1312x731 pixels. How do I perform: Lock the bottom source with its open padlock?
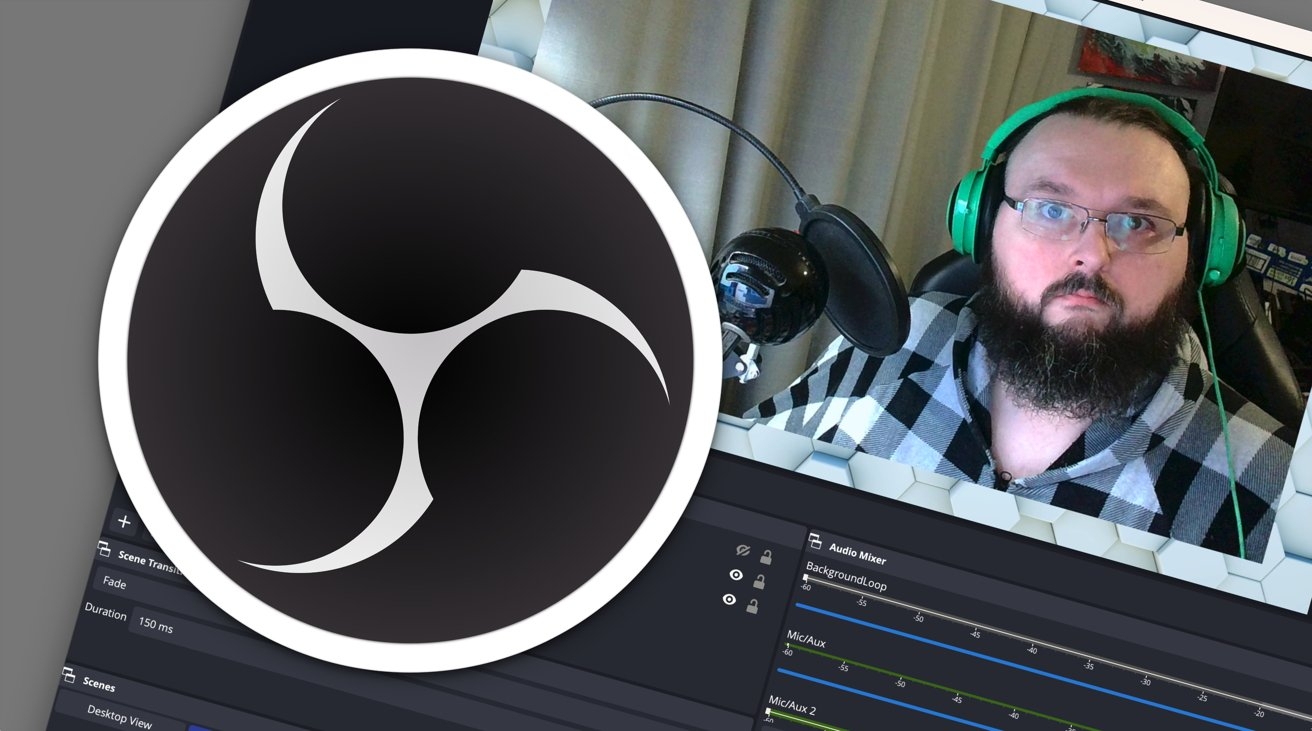tap(753, 606)
